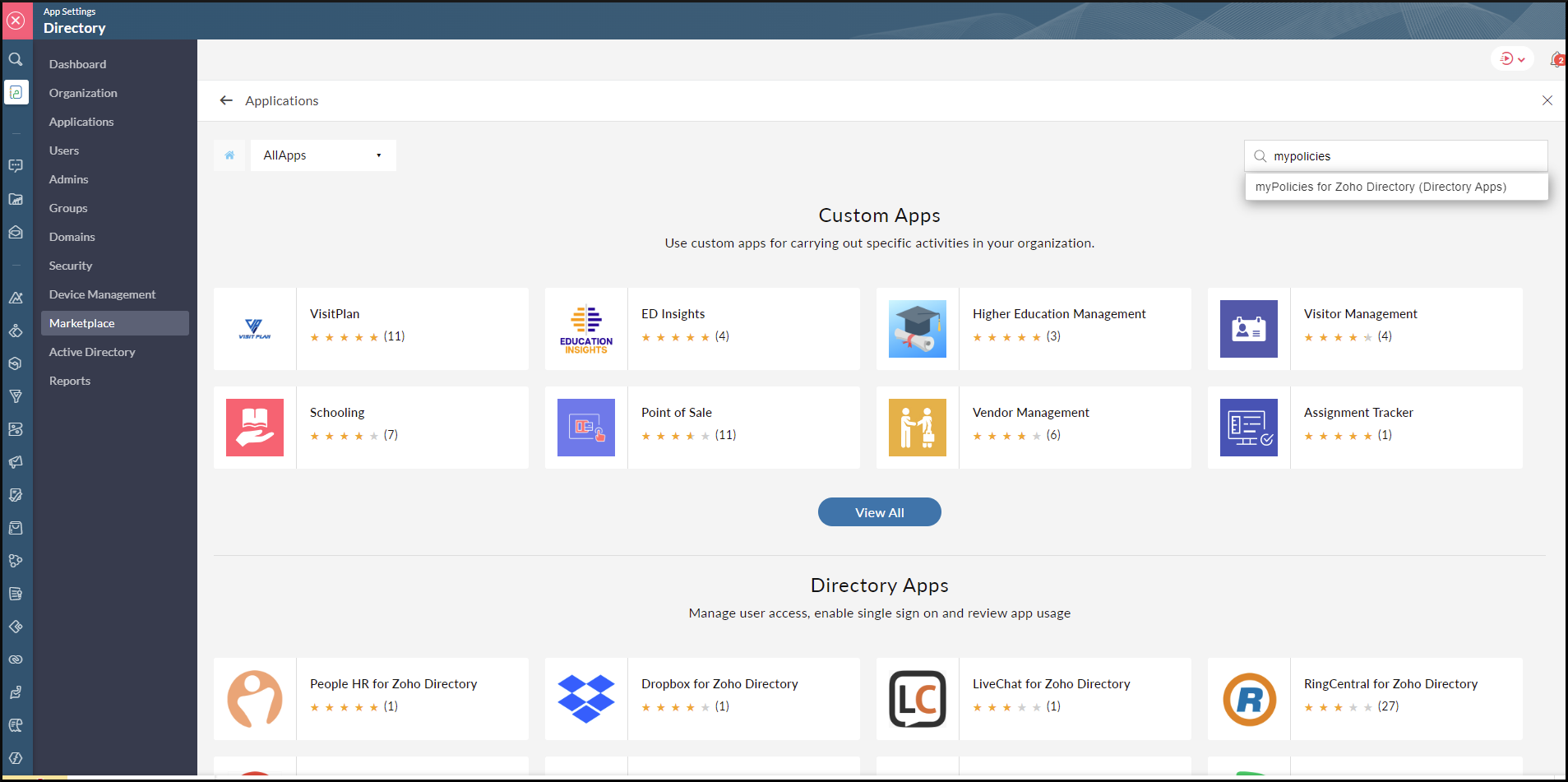Screen dimensions: 1568x782
Task: Open the chat bubble icon in the left rail
Action: coord(16,166)
